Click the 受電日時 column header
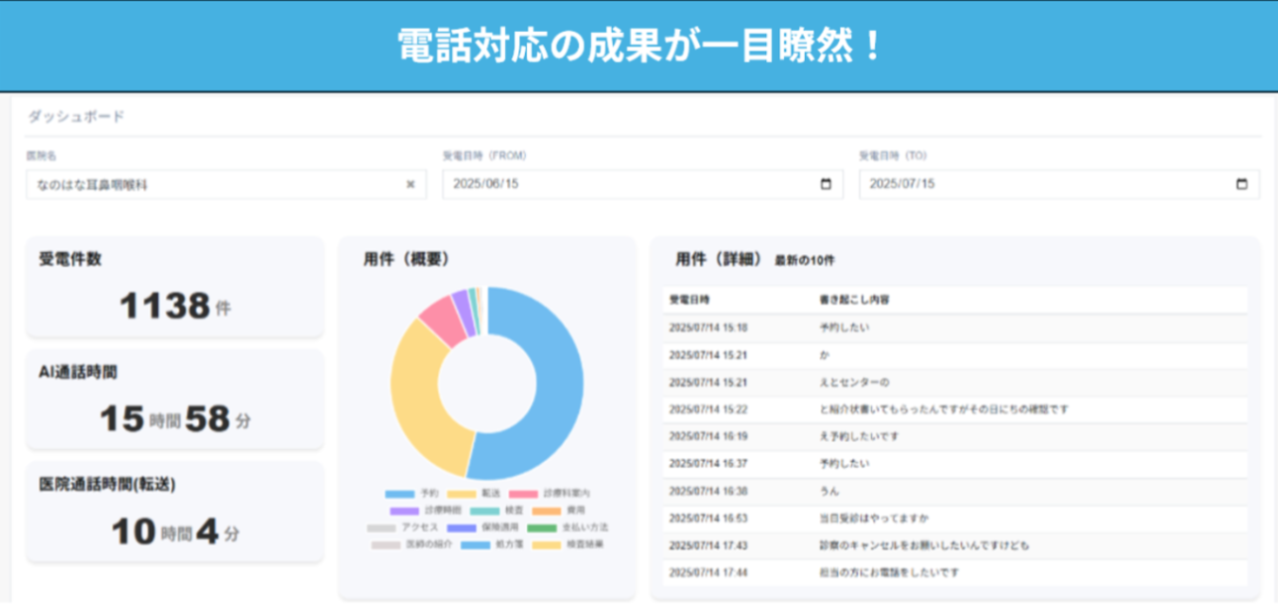 pyautogui.click(x=688, y=299)
